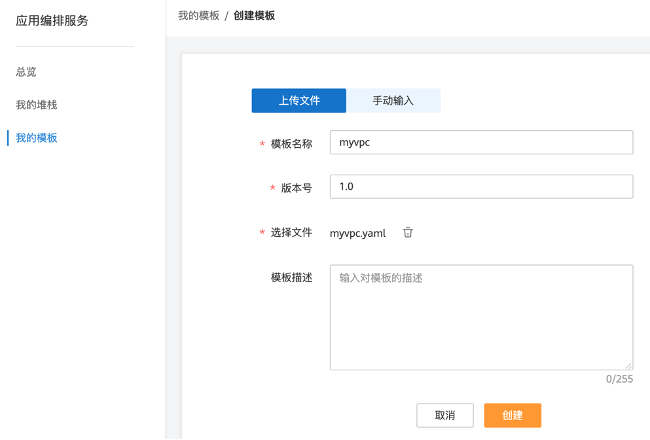Navigate back via 我的模板 breadcrumb link
Image resolution: width=650 pixels, height=440 pixels.
click(x=198, y=16)
